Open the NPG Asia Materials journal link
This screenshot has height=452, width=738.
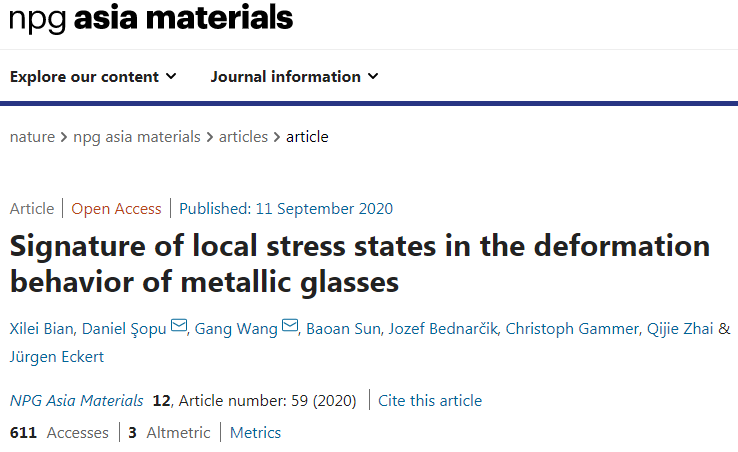click(76, 401)
